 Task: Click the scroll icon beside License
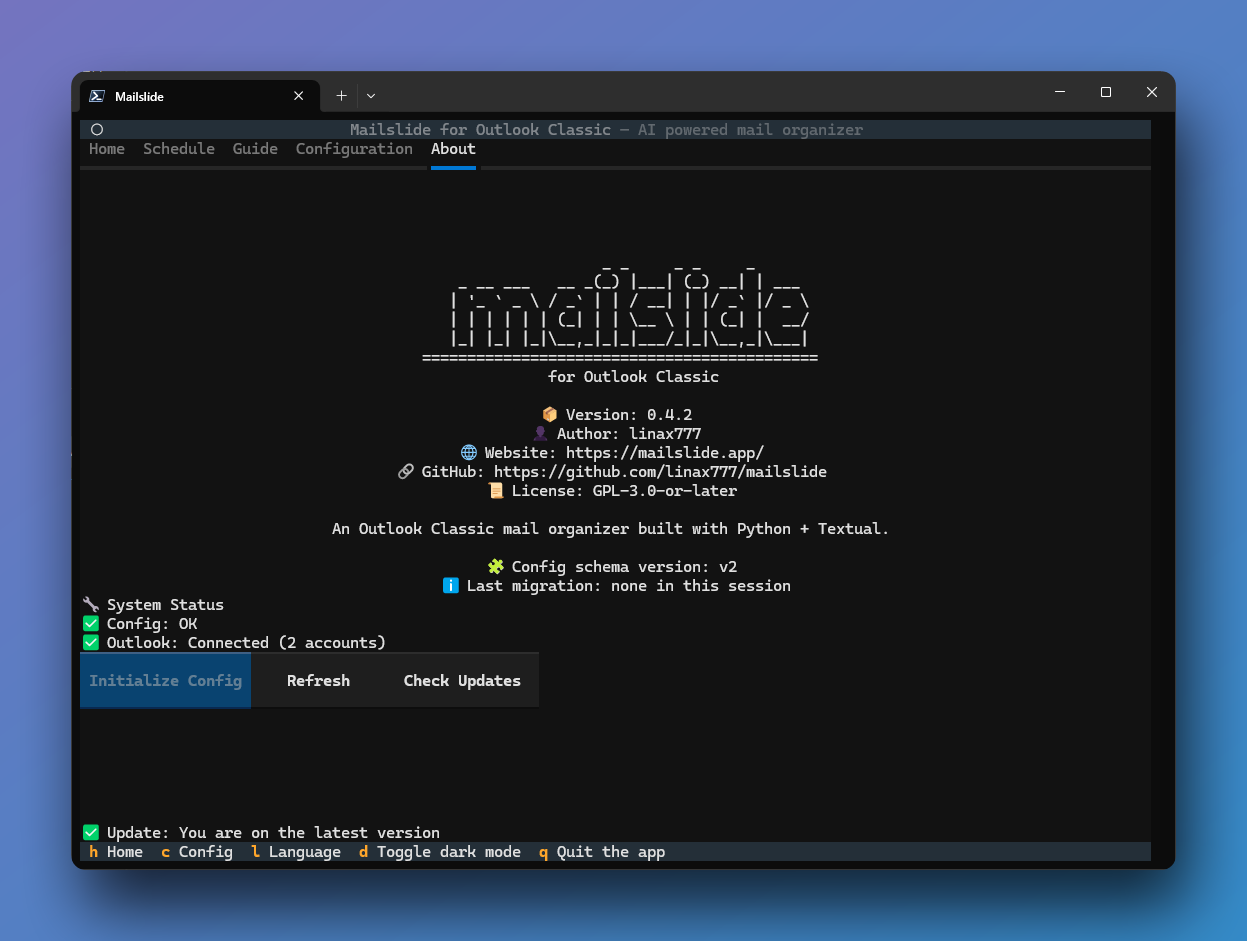point(497,490)
